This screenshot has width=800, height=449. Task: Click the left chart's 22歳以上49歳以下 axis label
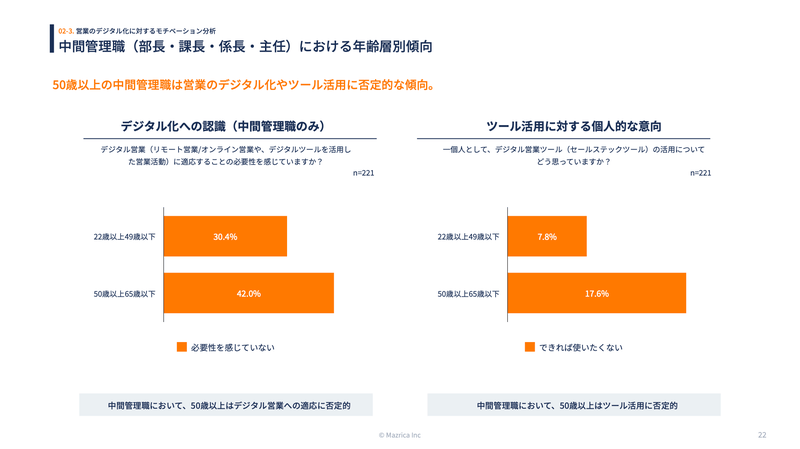coord(124,237)
